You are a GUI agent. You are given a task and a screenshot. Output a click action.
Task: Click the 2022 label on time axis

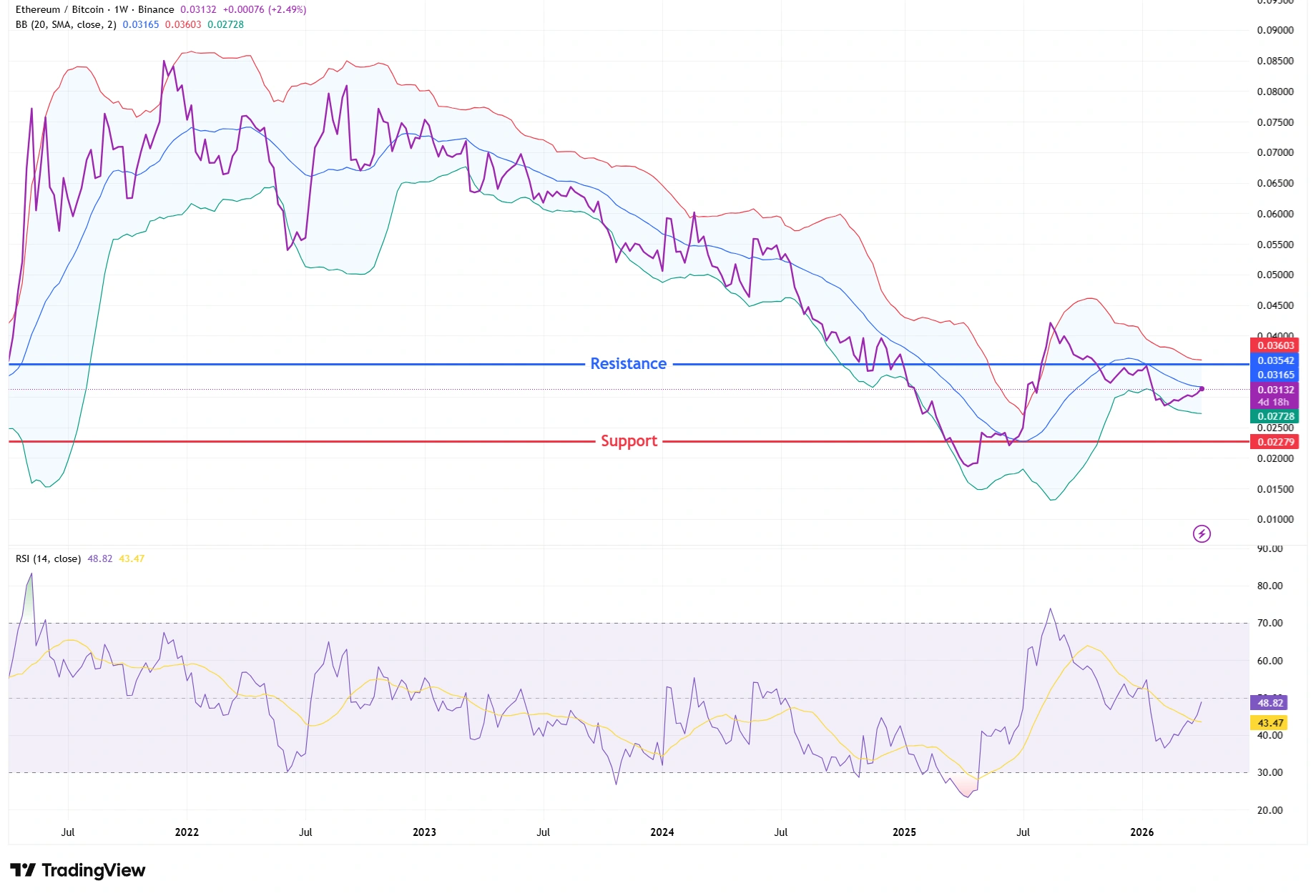[x=187, y=832]
